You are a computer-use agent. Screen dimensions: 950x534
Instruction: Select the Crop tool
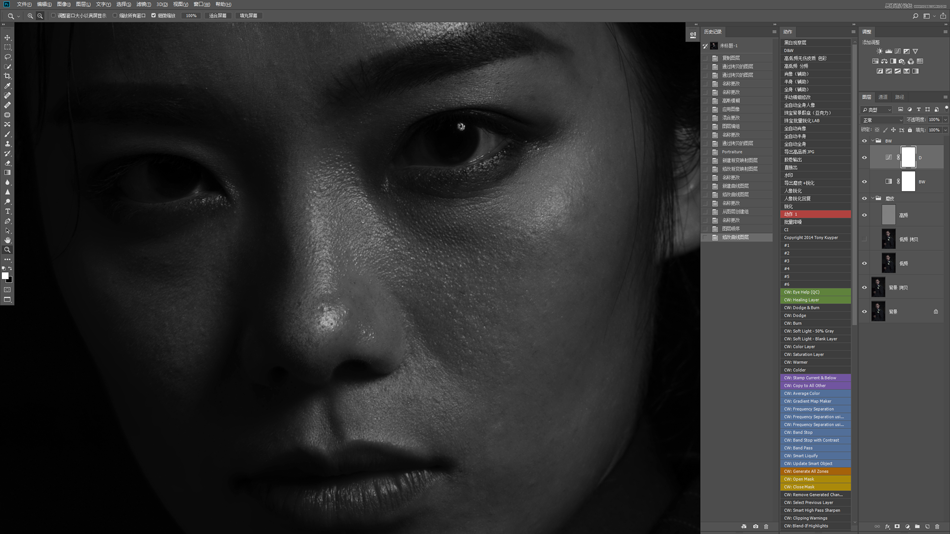point(7,76)
